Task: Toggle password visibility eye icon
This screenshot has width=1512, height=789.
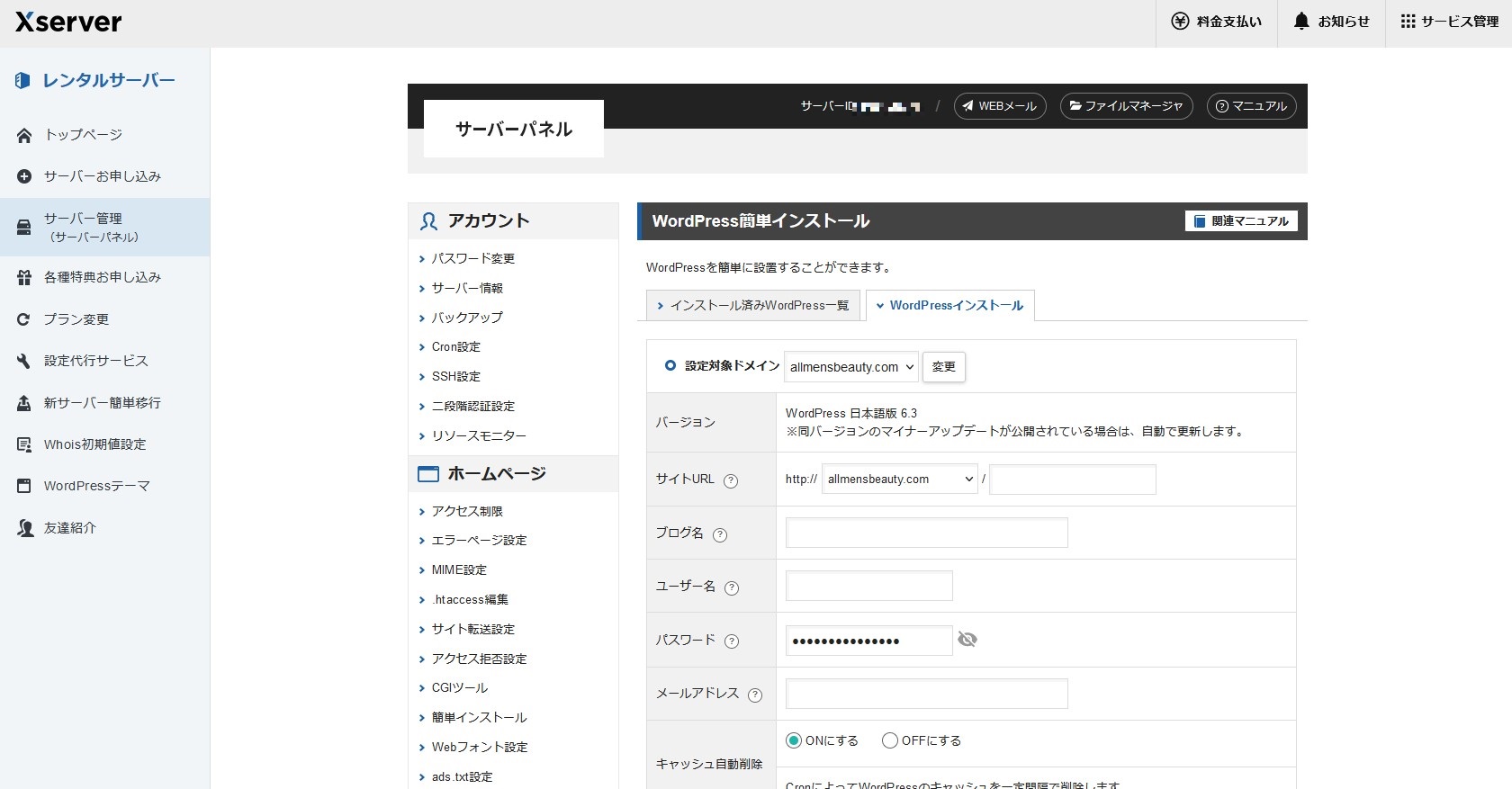Action: pyautogui.click(x=967, y=640)
